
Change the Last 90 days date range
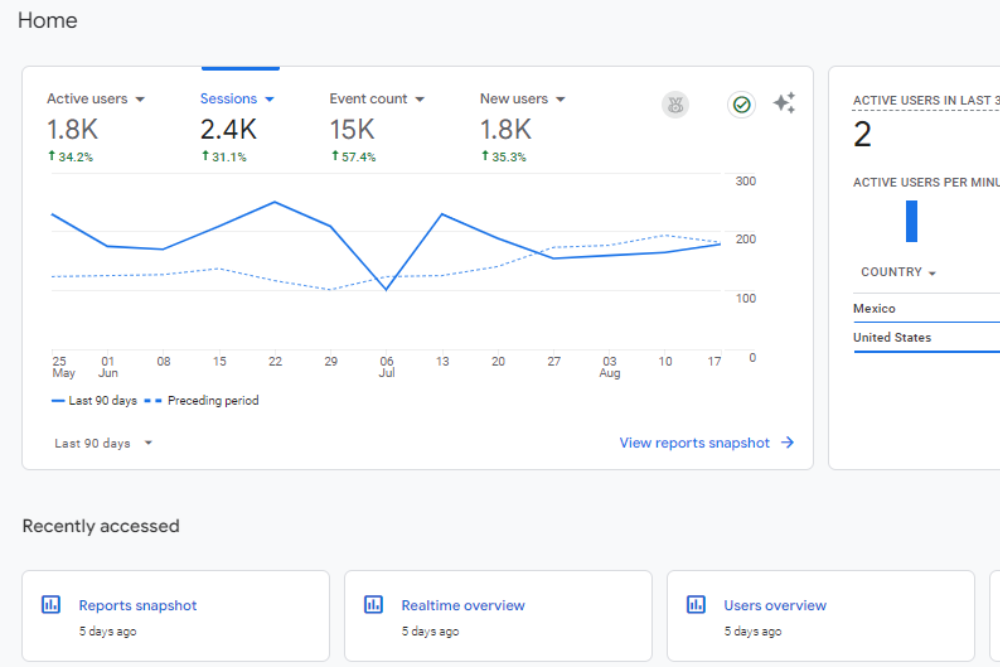tap(103, 443)
